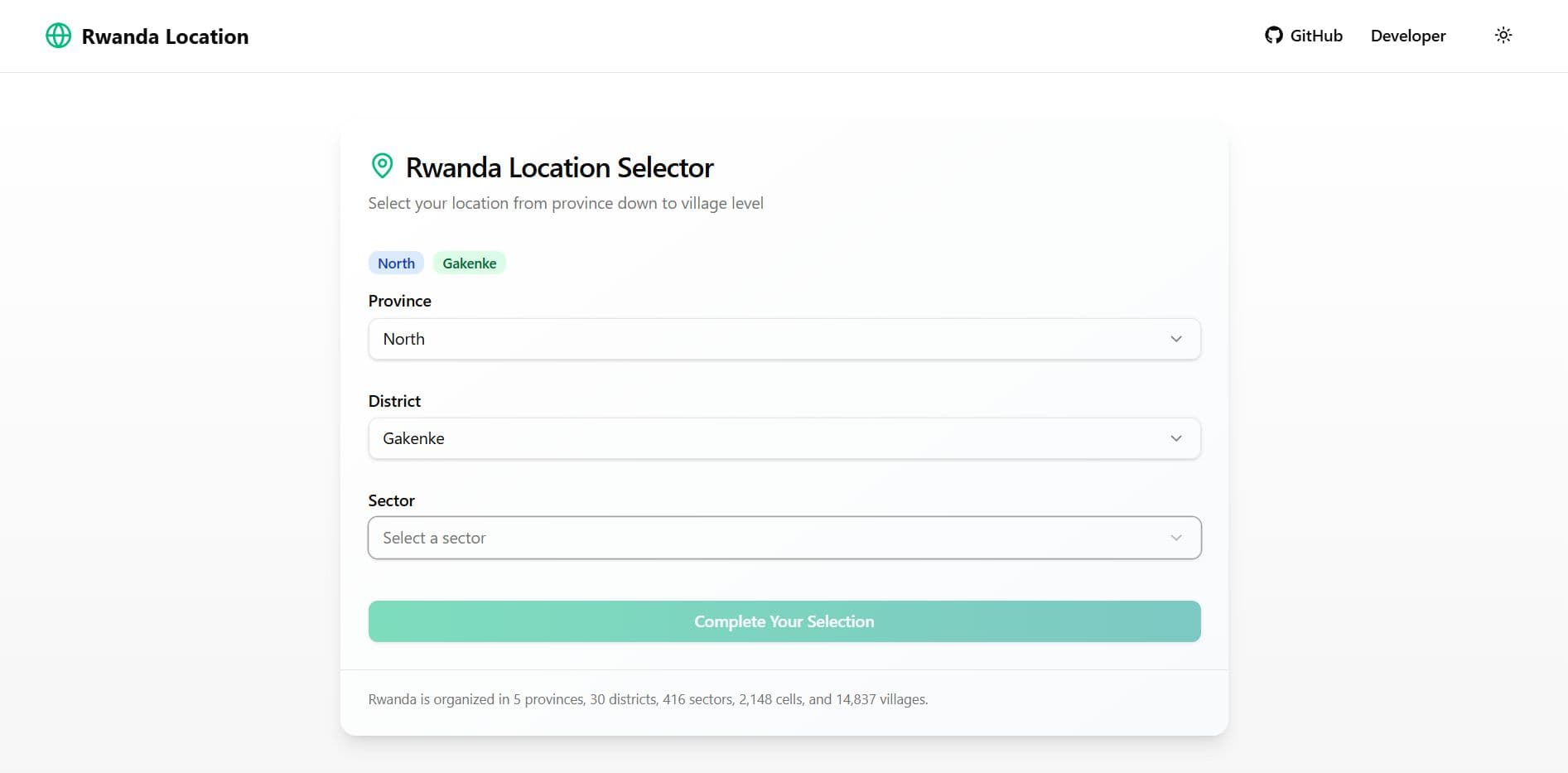Click the GitHub cat icon in header

[x=1275, y=35]
